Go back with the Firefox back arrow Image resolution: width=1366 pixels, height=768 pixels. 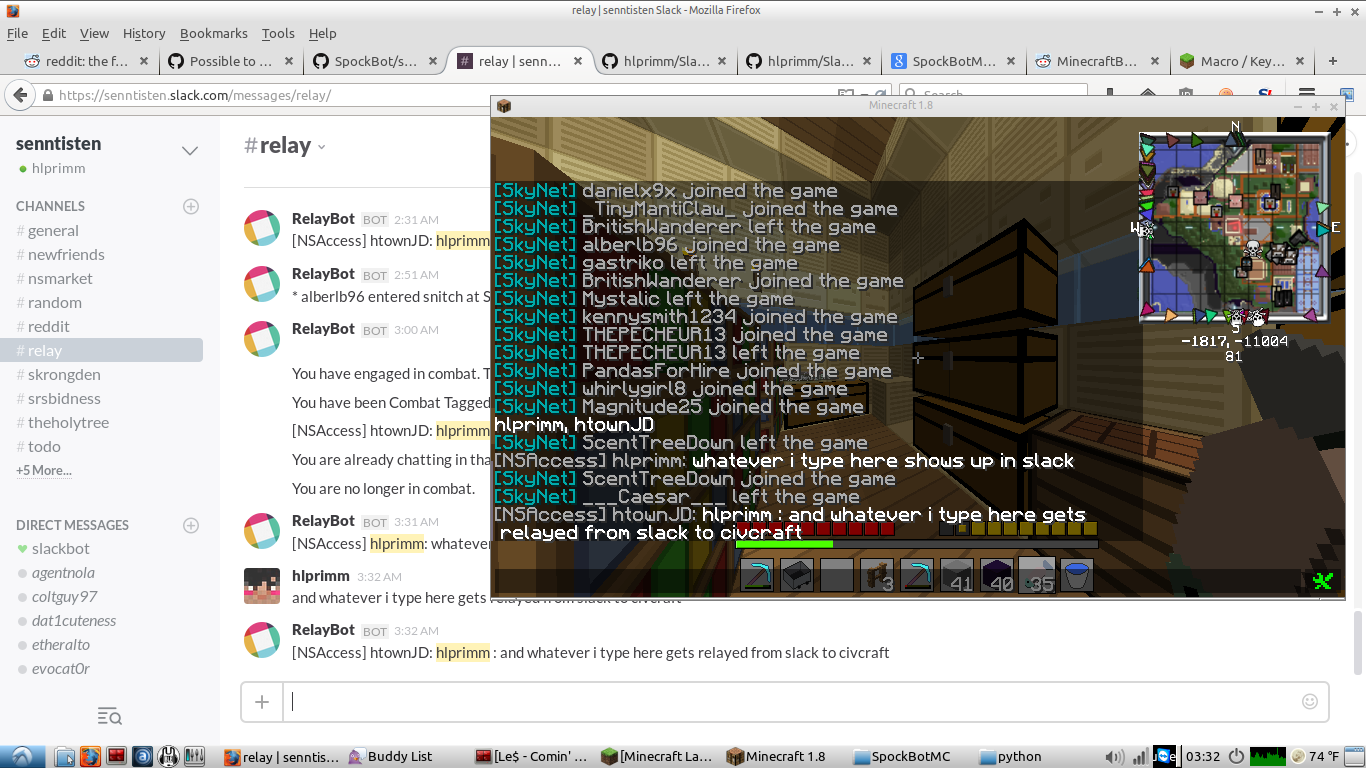20,95
